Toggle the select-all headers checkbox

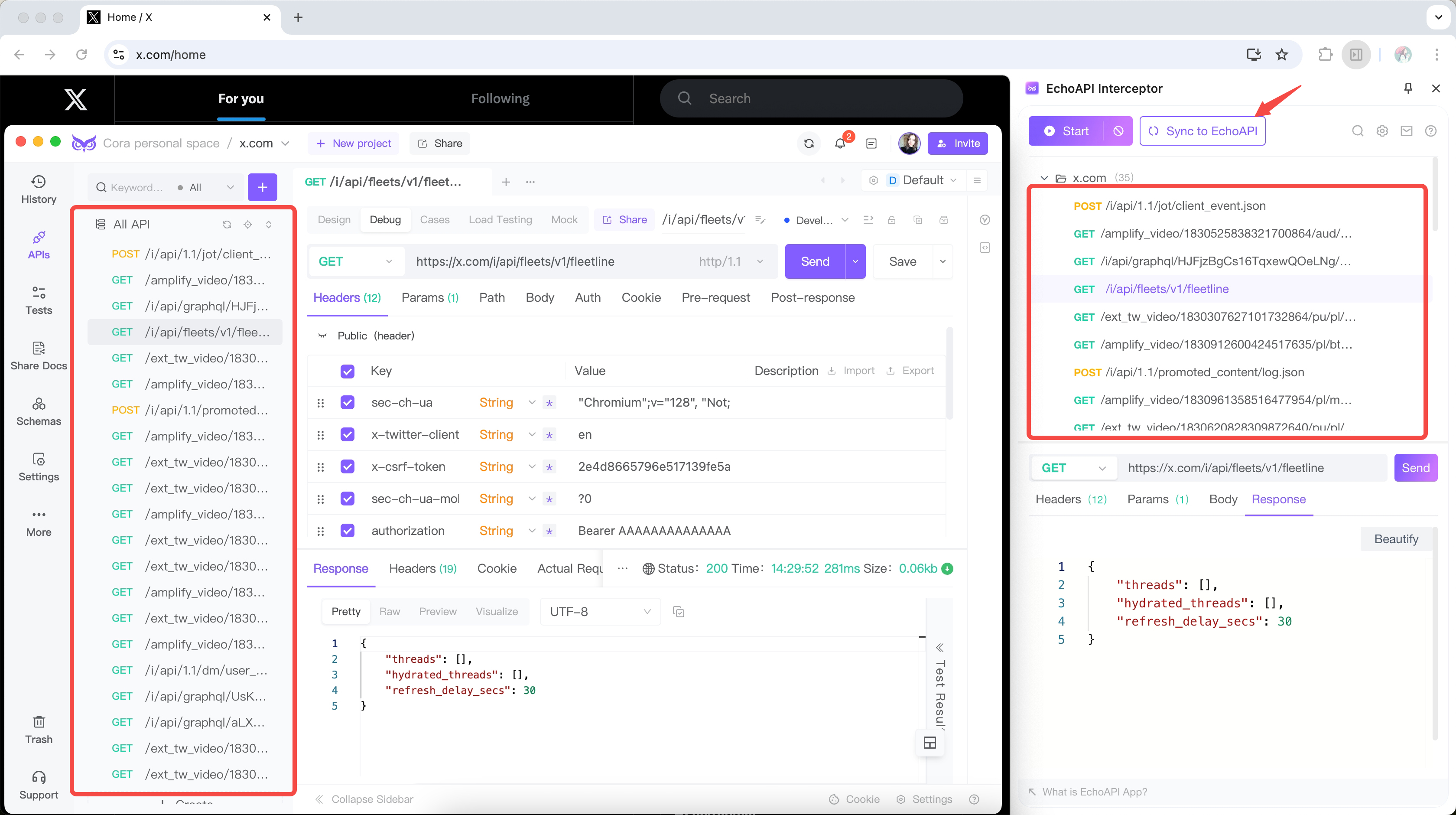(x=348, y=371)
